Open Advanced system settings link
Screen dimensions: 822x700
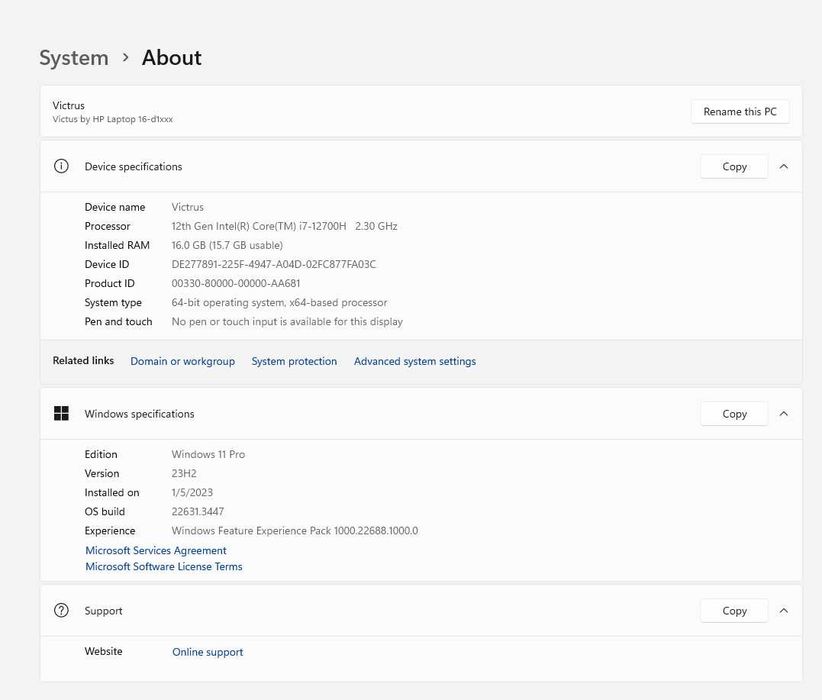coord(415,361)
